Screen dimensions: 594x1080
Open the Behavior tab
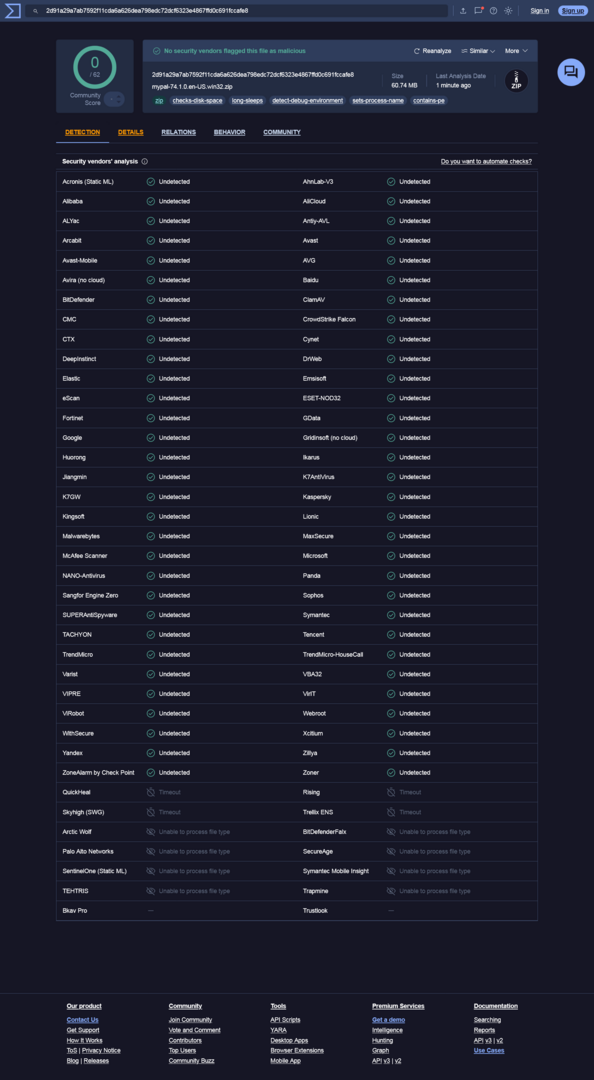click(x=229, y=132)
